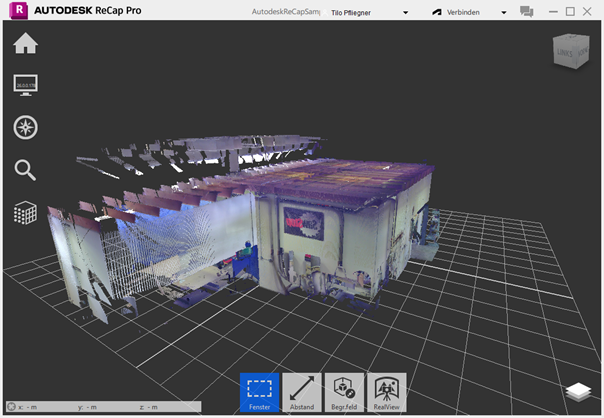Open the display settings monitor icon

(x=26, y=86)
